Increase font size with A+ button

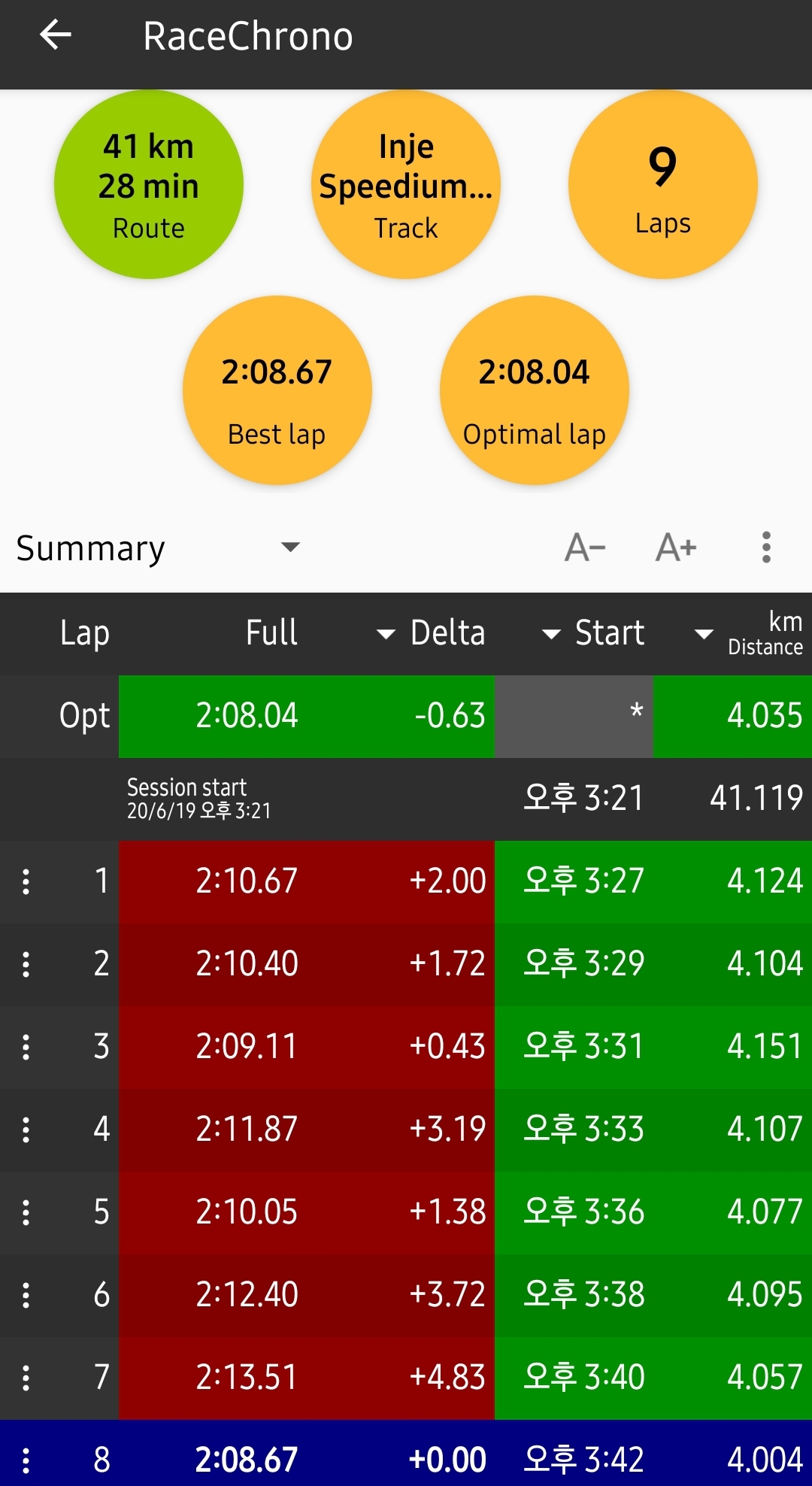pos(676,547)
